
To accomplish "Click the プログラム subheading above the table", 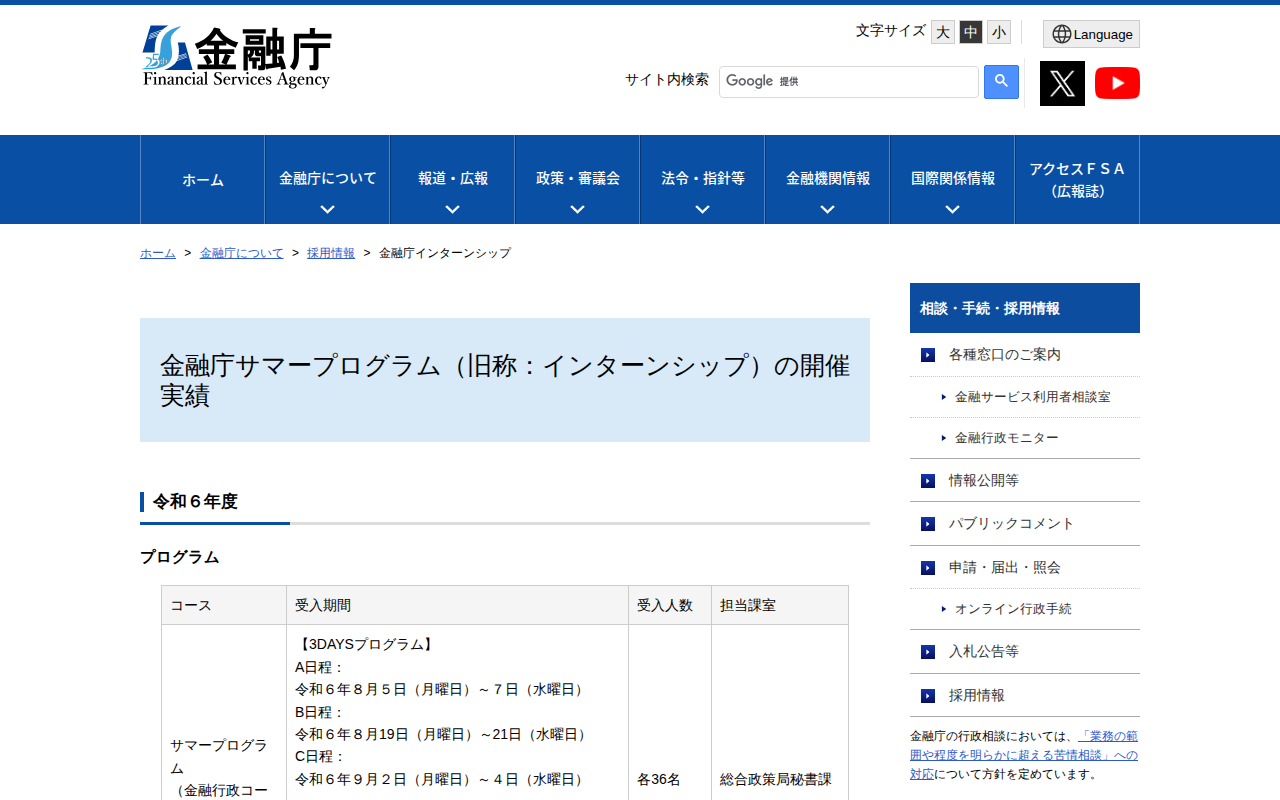I will pos(180,557).
